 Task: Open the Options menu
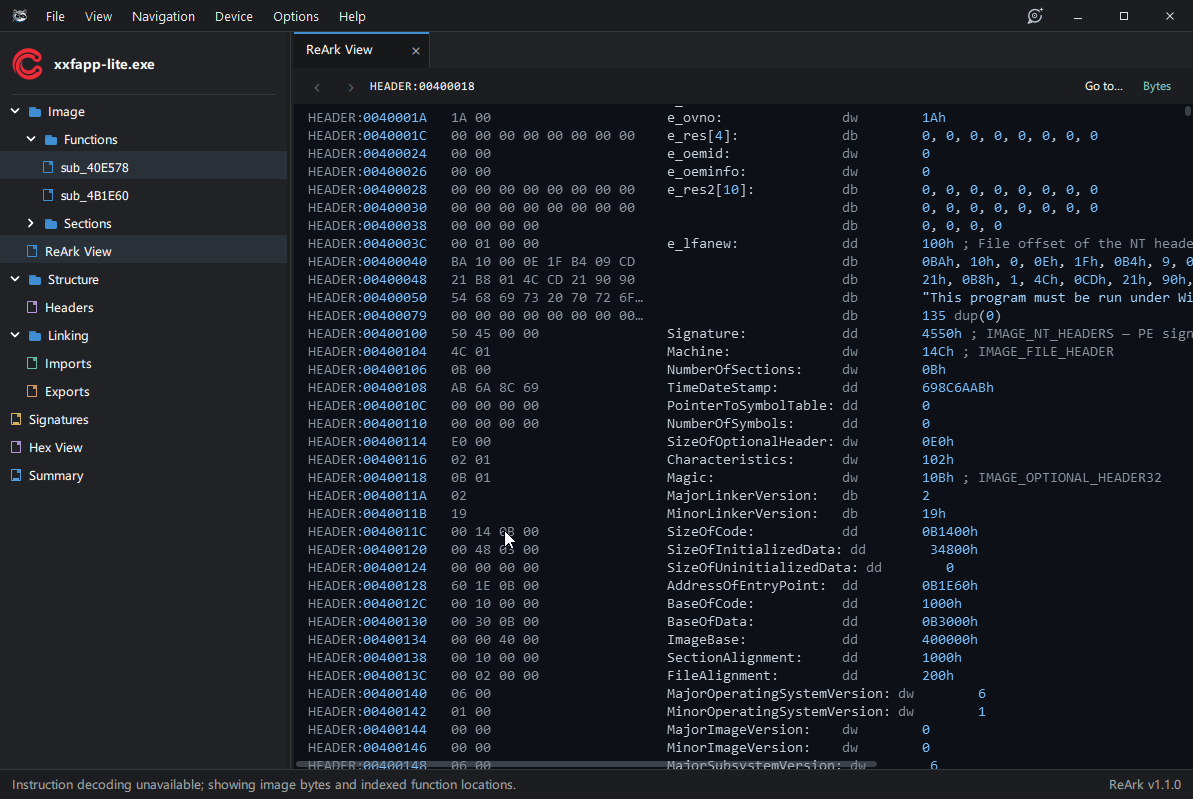(296, 16)
